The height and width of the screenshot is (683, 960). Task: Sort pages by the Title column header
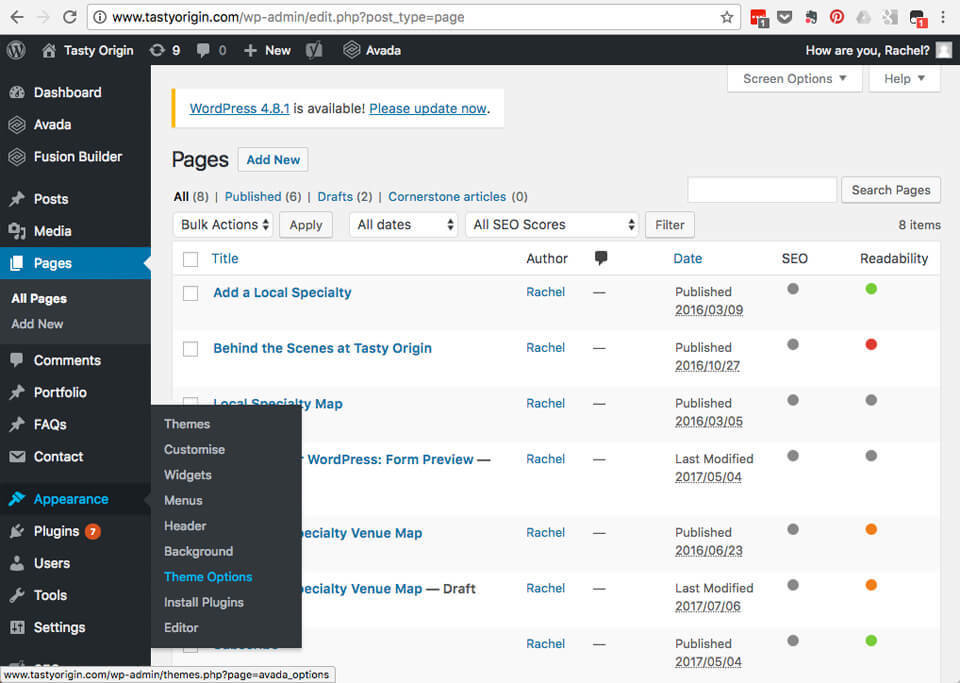(x=225, y=258)
